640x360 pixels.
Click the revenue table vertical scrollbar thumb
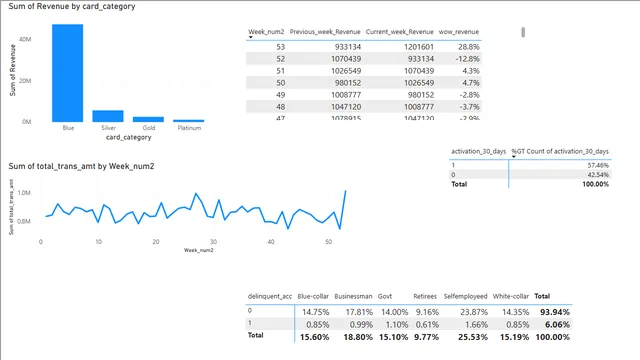point(523,32)
